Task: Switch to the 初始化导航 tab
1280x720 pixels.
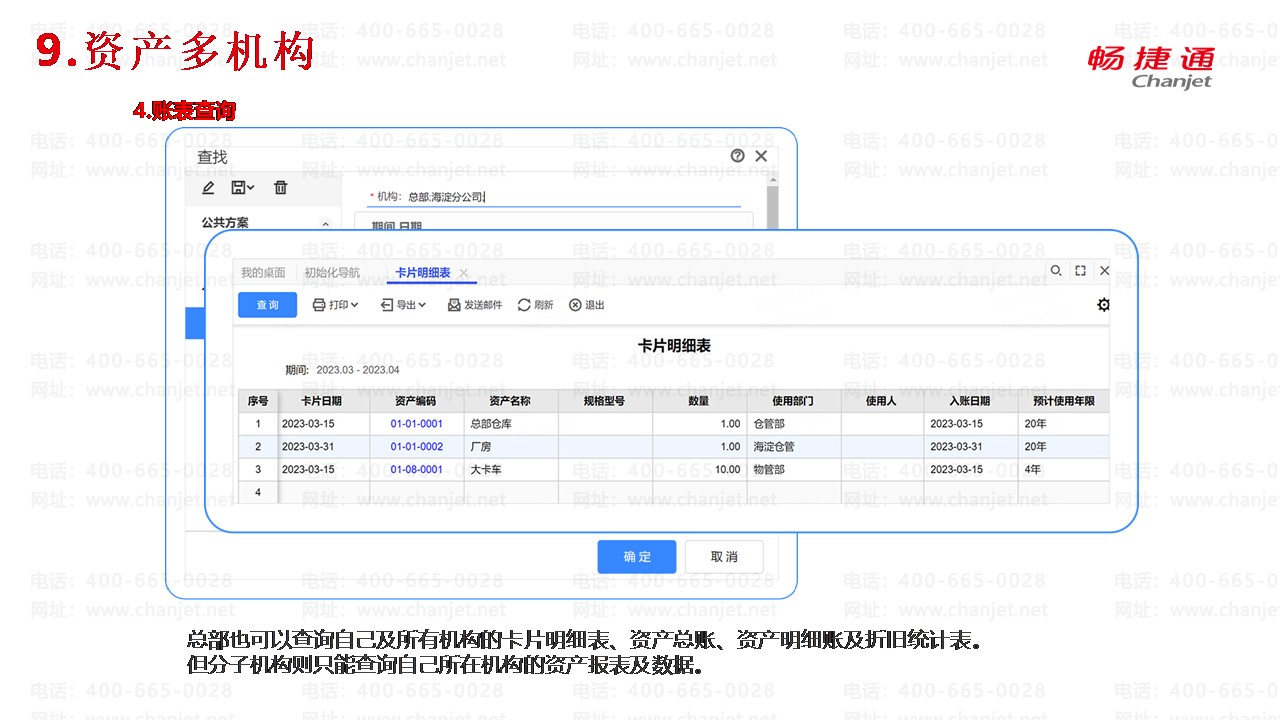Action: pyautogui.click(x=332, y=273)
